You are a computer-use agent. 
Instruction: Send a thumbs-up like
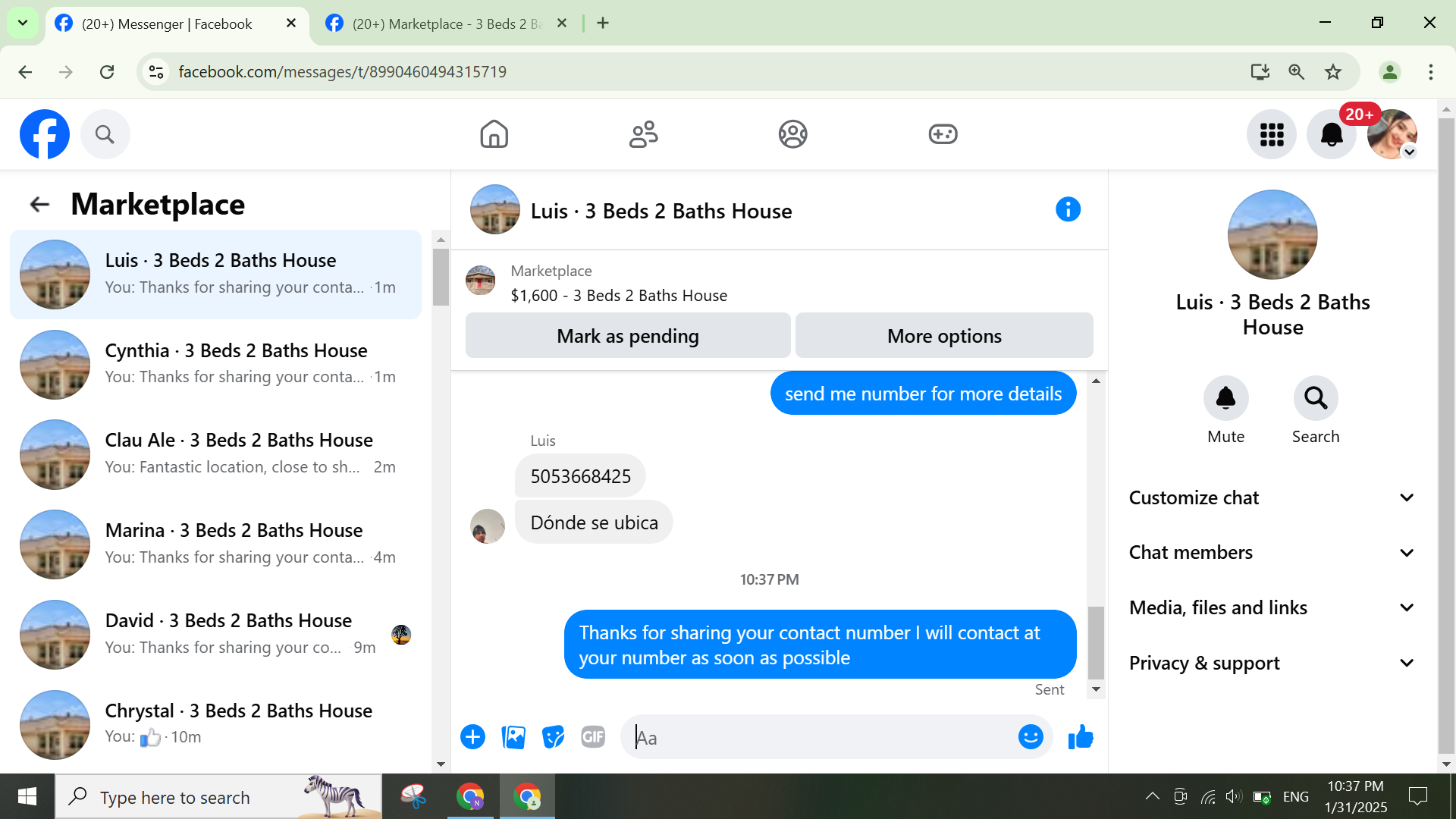[1081, 737]
